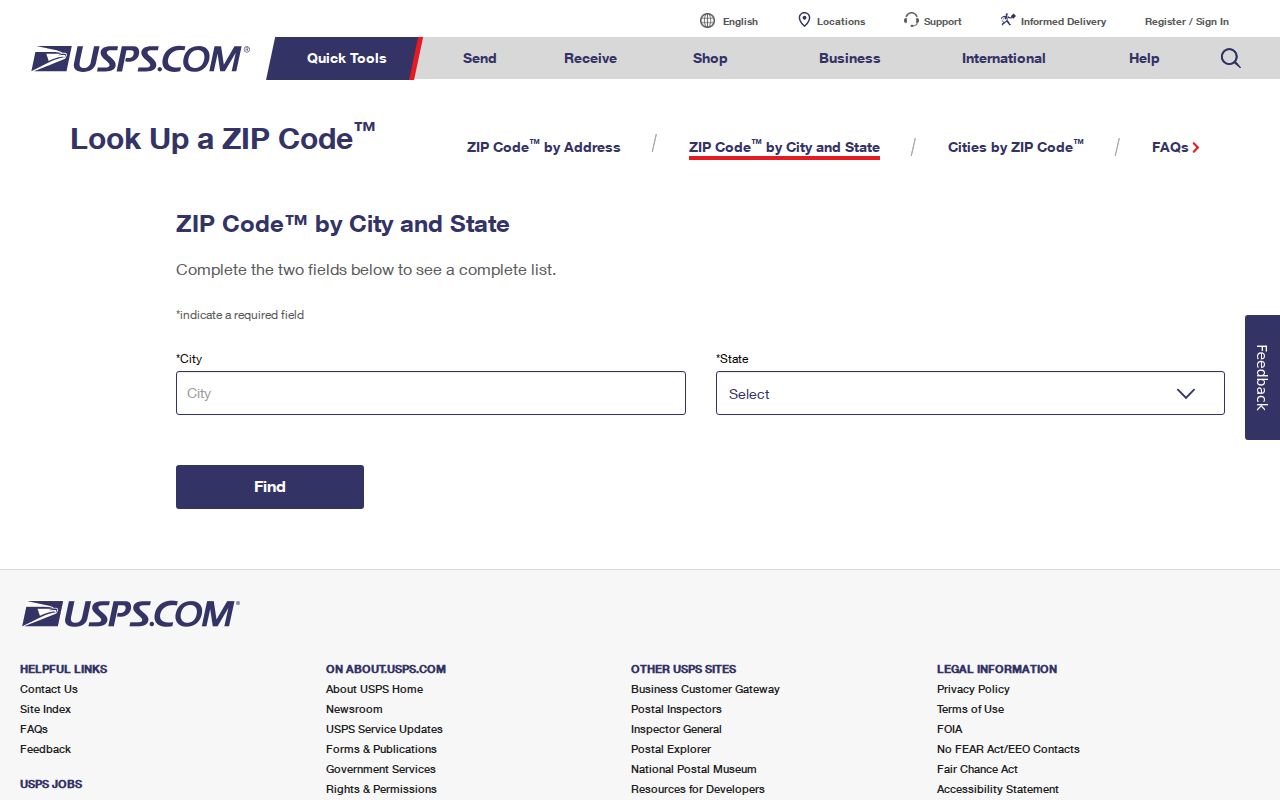This screenshot has width=1280, height=800.
Task: Open the Help menu
Action: 1144,58
